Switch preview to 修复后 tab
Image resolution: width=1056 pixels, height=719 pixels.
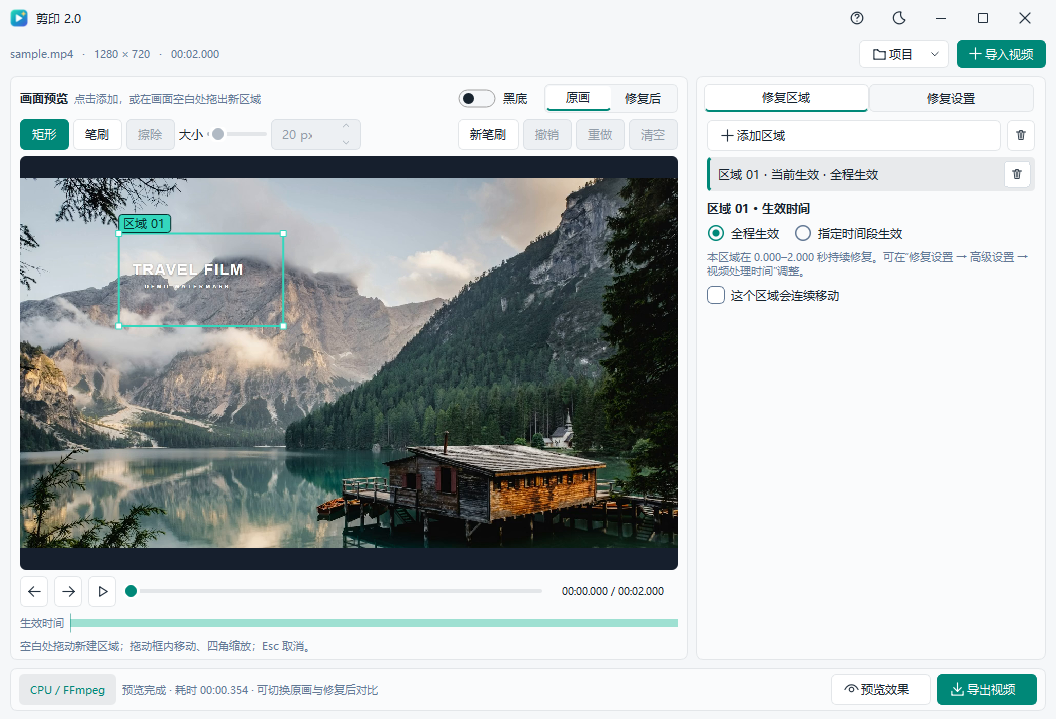(643, 98)
